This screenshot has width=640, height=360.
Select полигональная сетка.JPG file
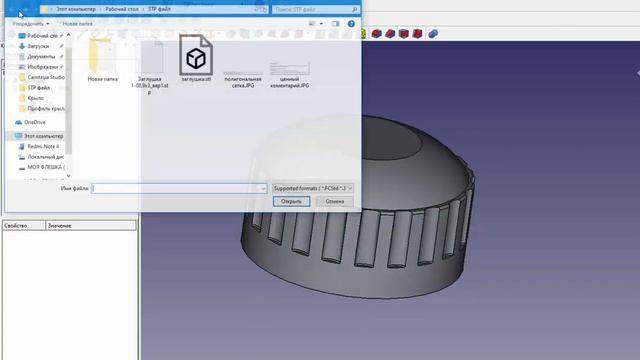pos(243,79)
